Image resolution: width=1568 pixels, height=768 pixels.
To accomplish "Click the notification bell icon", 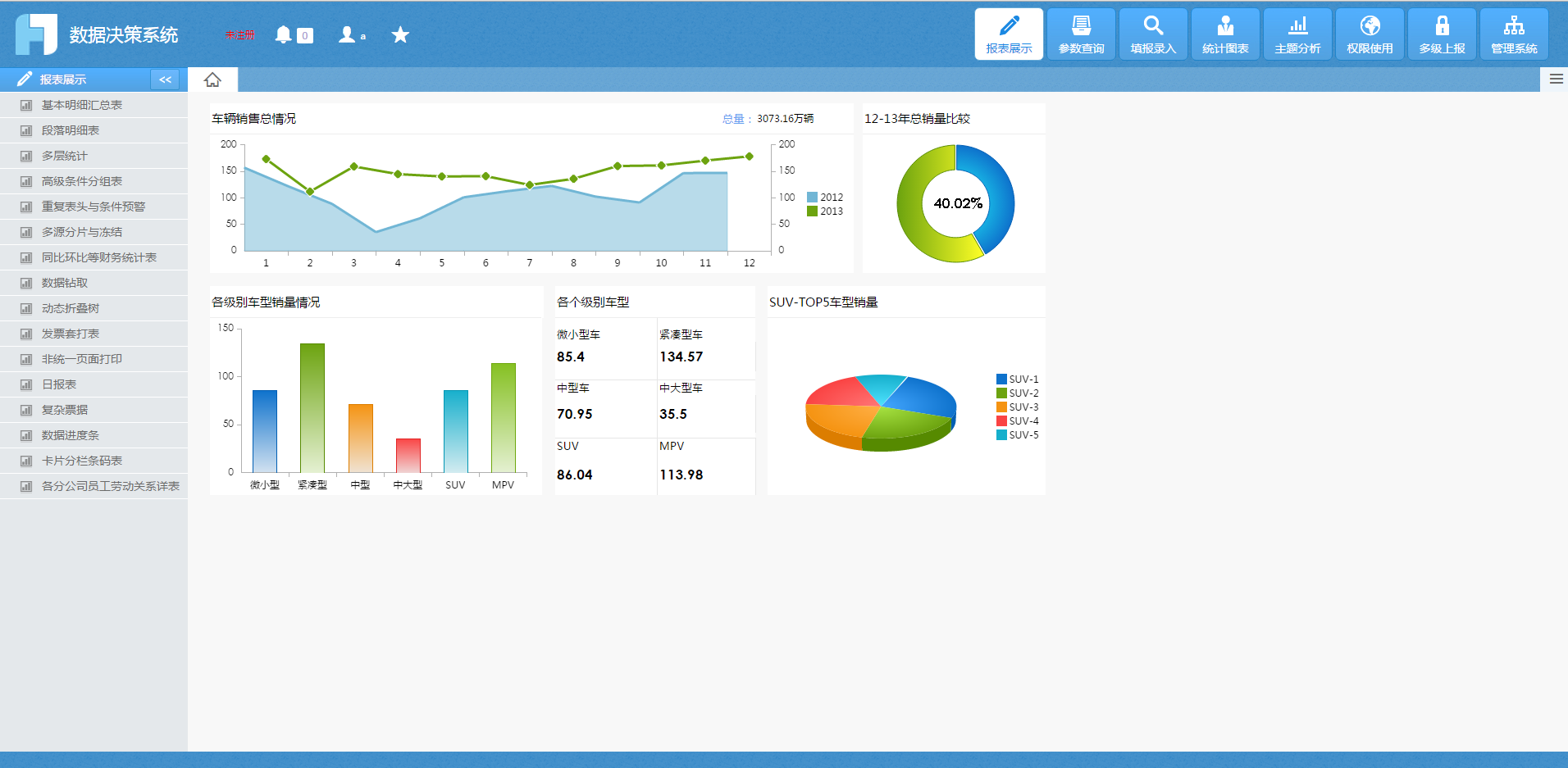I will 284,34.
